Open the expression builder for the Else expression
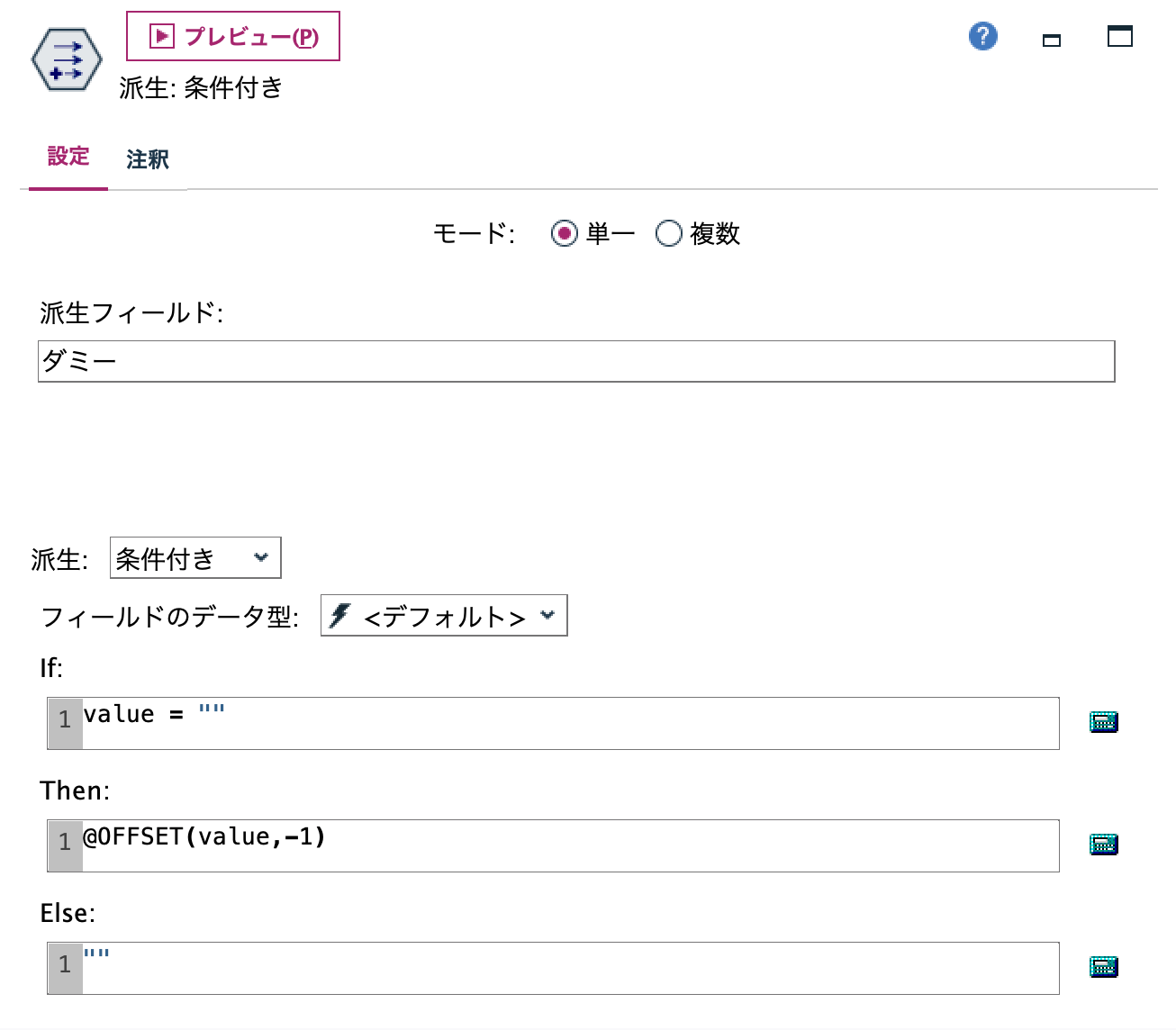The image size is (1176, 1030). (x=1103, y=965)
